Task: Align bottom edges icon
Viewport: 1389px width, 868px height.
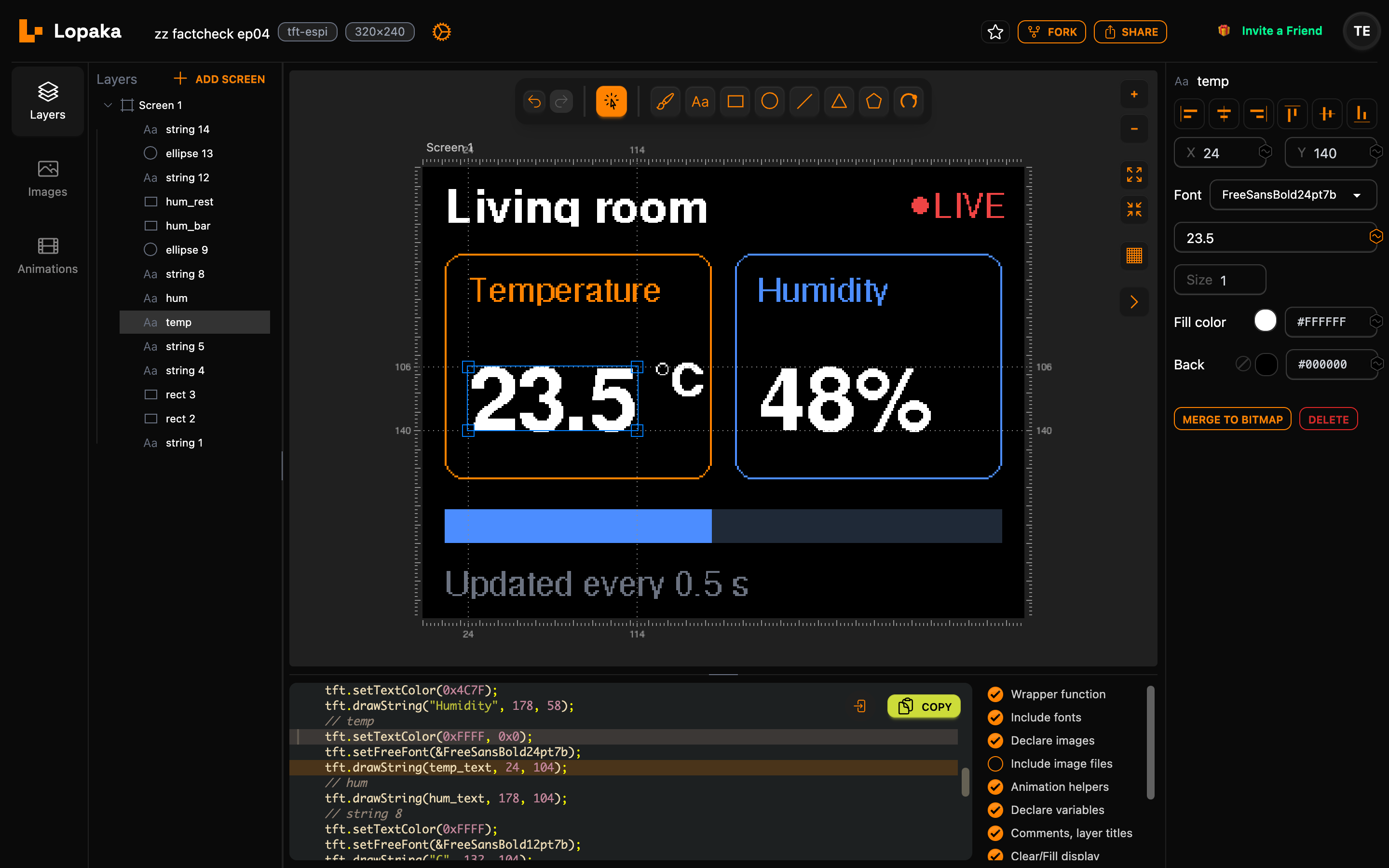Action: tap(1362, 114)
